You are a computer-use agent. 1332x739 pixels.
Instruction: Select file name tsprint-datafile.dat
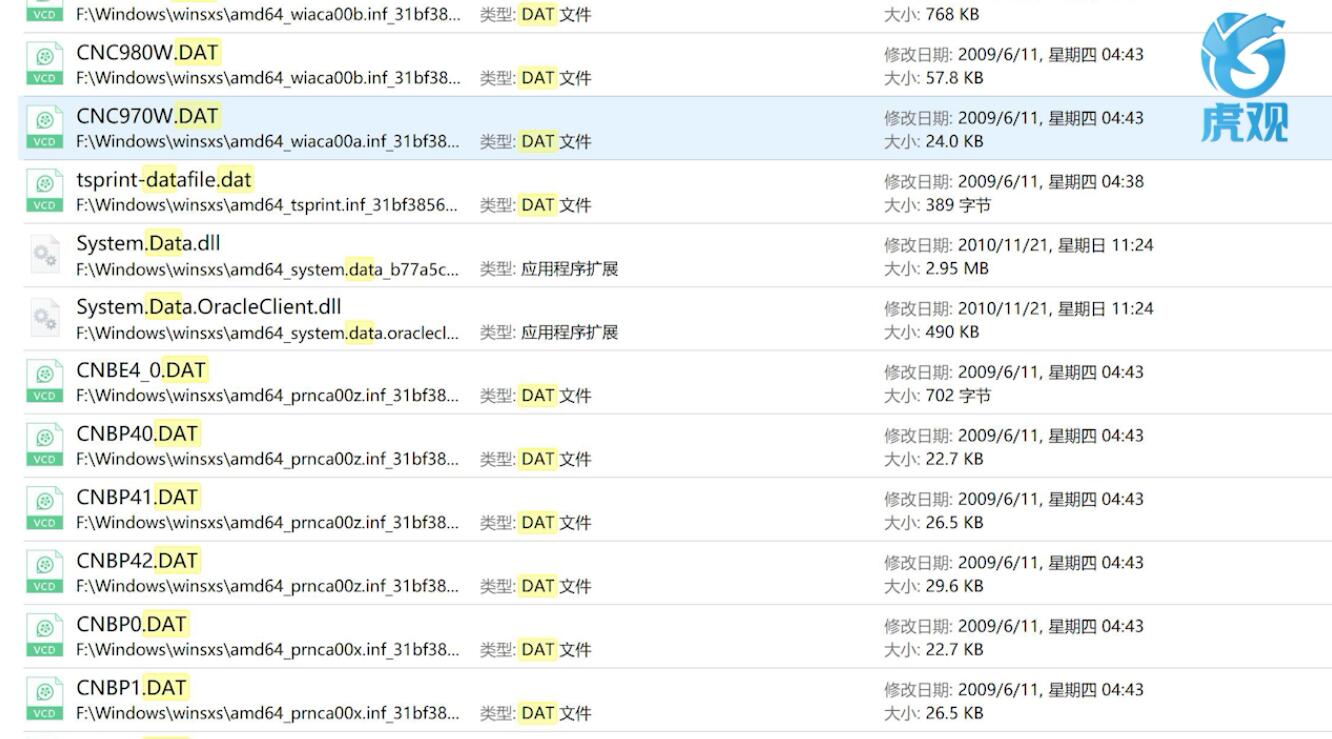165,179
